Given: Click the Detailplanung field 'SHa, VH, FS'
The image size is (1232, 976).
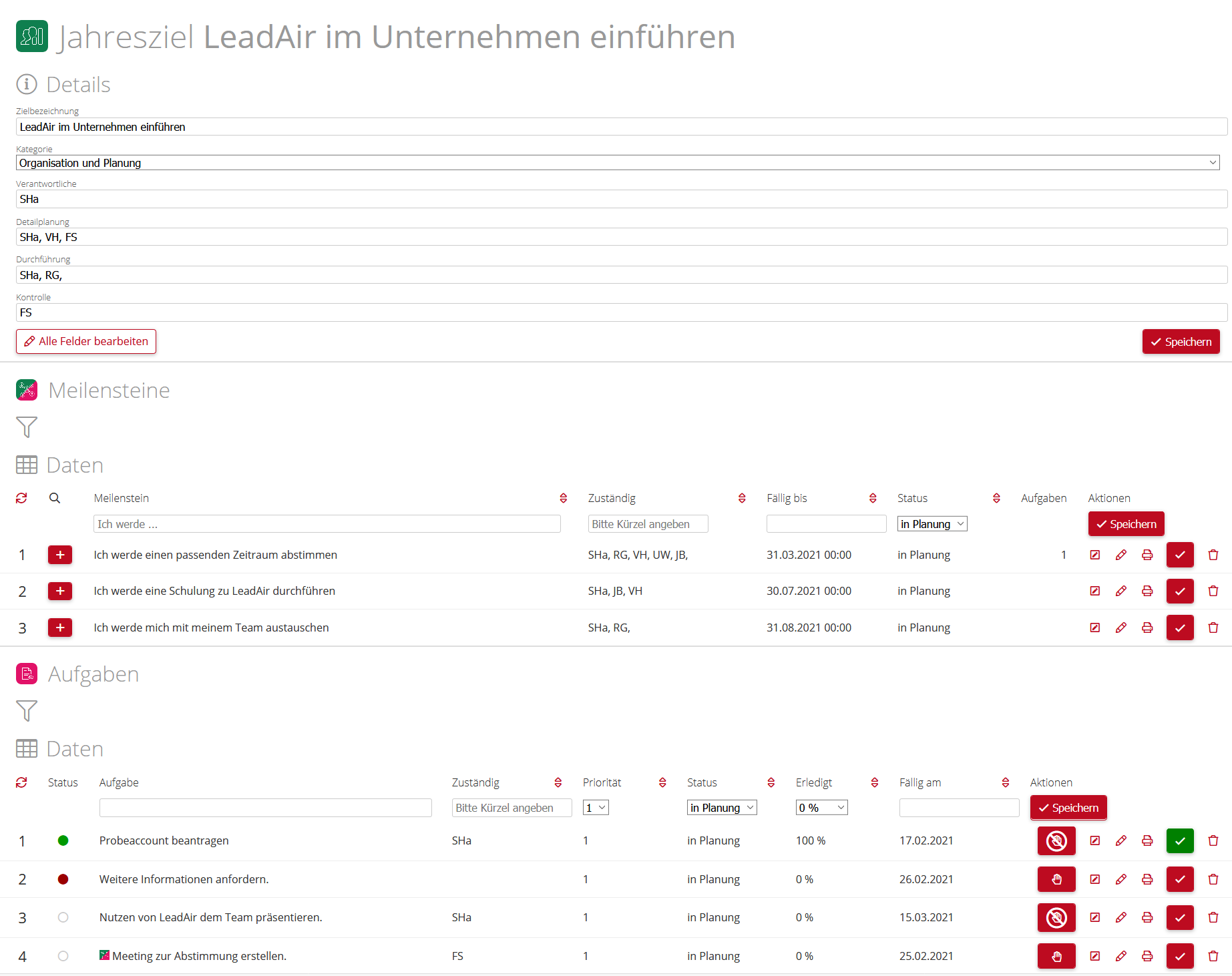Looking at the screenshot, I should 622,237.
